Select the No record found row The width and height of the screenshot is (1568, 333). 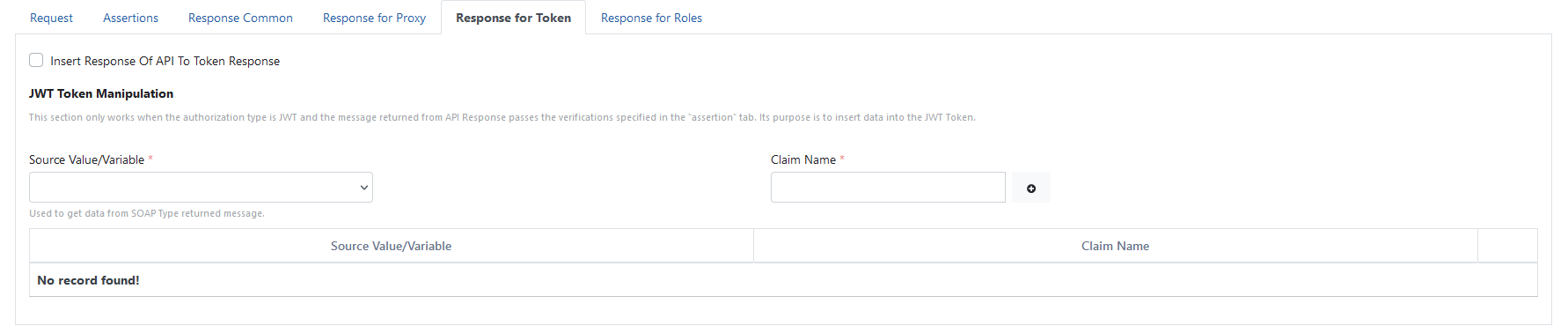coord(783,280)
